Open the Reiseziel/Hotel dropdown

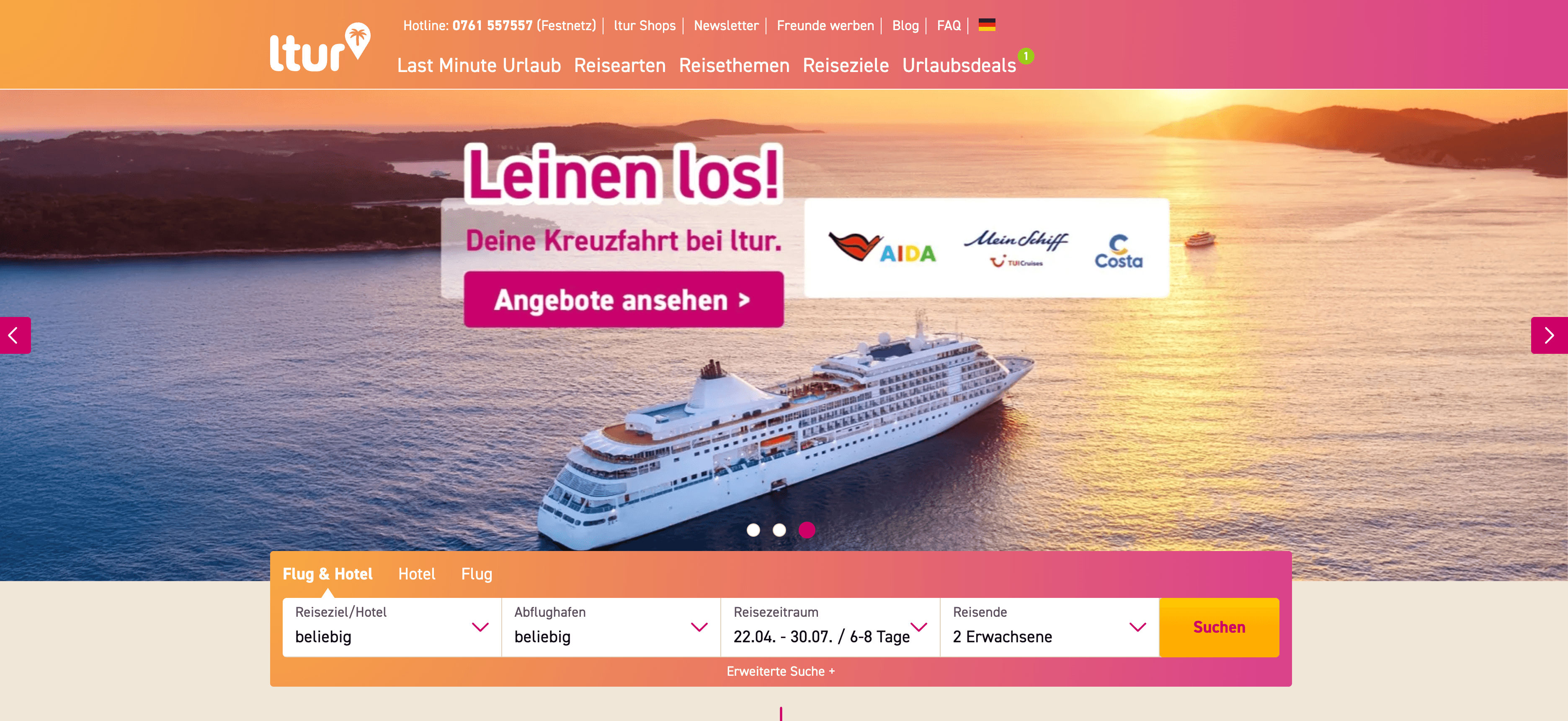[x=392, y=627]
